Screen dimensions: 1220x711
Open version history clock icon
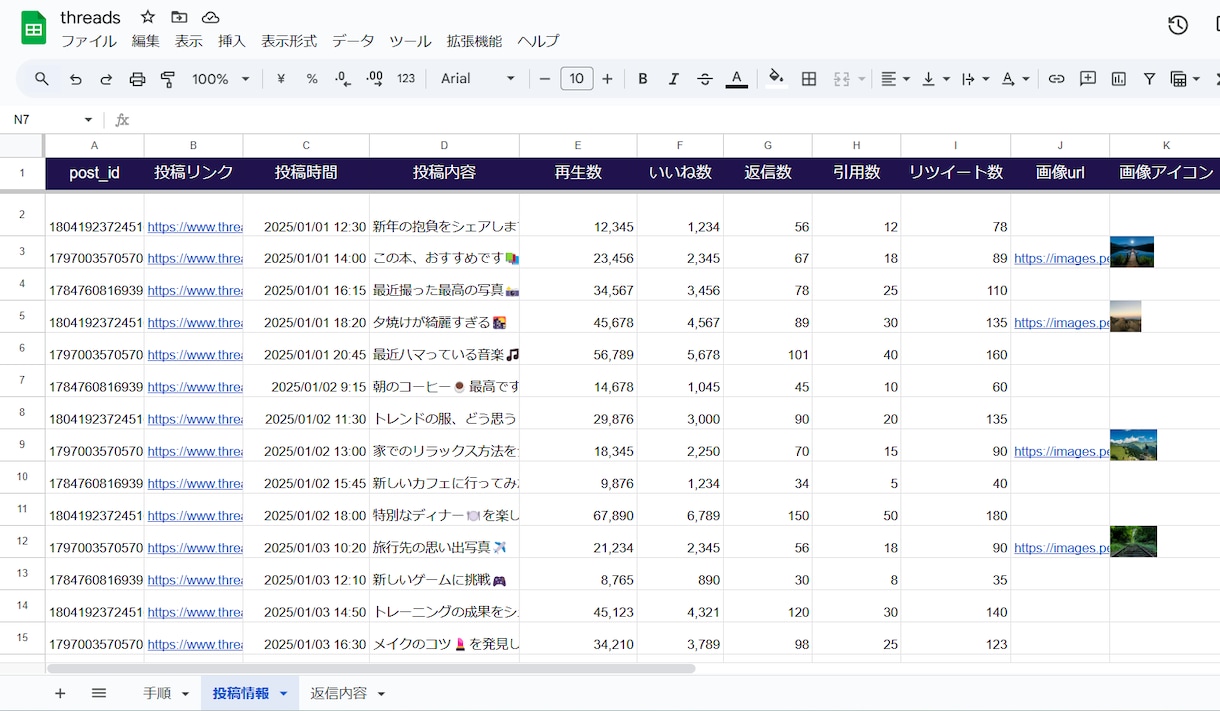[x=1178, y=25]
